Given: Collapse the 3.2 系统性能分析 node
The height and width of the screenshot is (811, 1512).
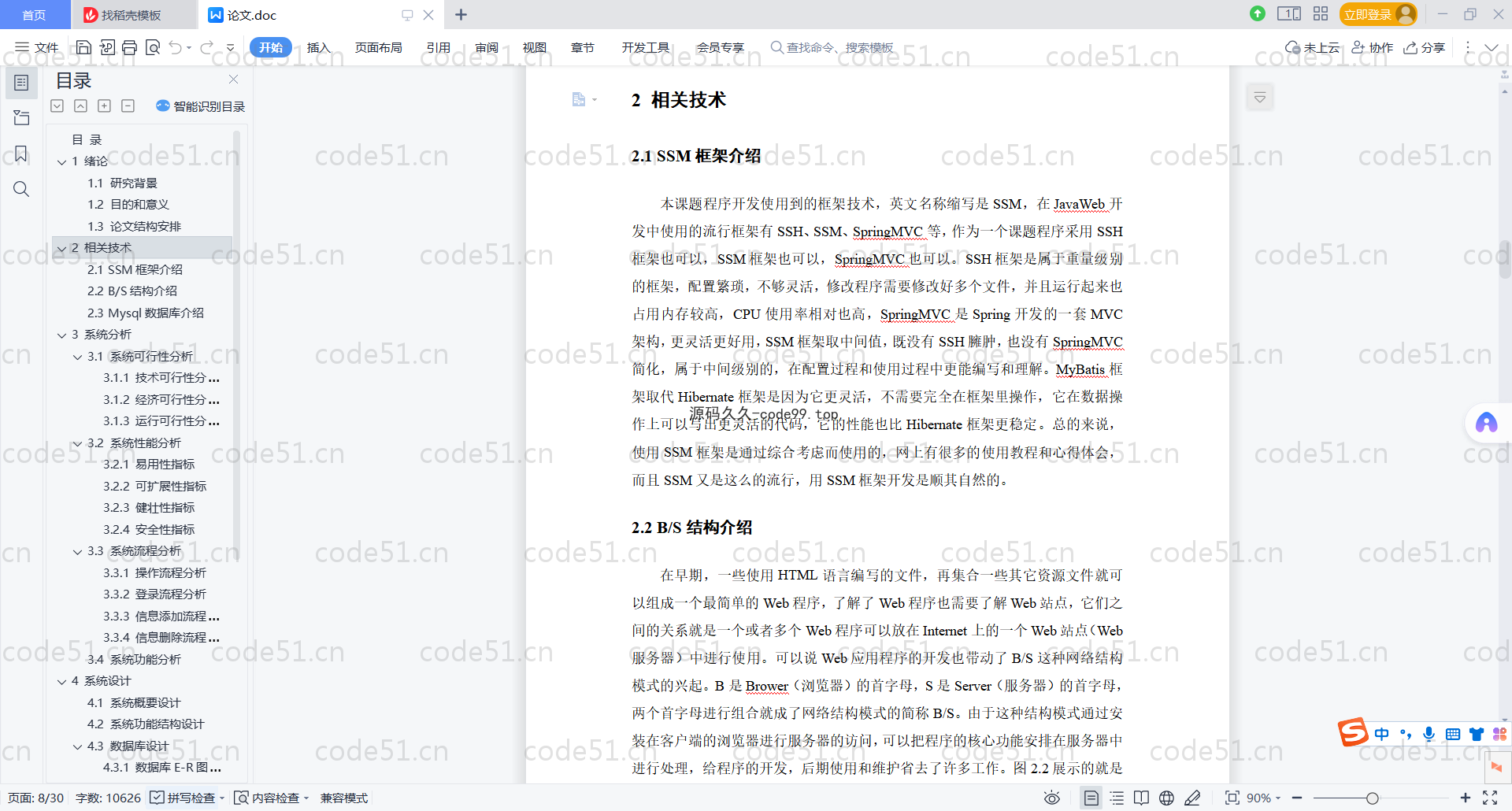Looking at the screenshot, I should pyautogui.click(x=77, y=443).
